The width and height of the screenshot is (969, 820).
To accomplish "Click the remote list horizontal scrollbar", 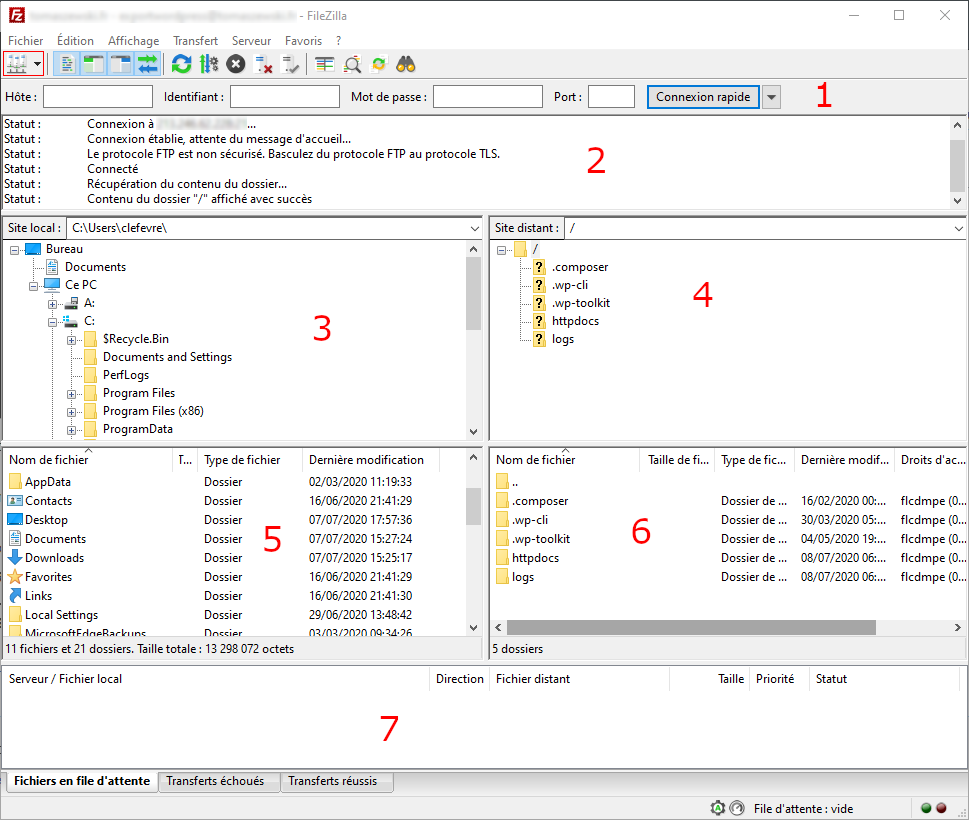I will [691, 627].
